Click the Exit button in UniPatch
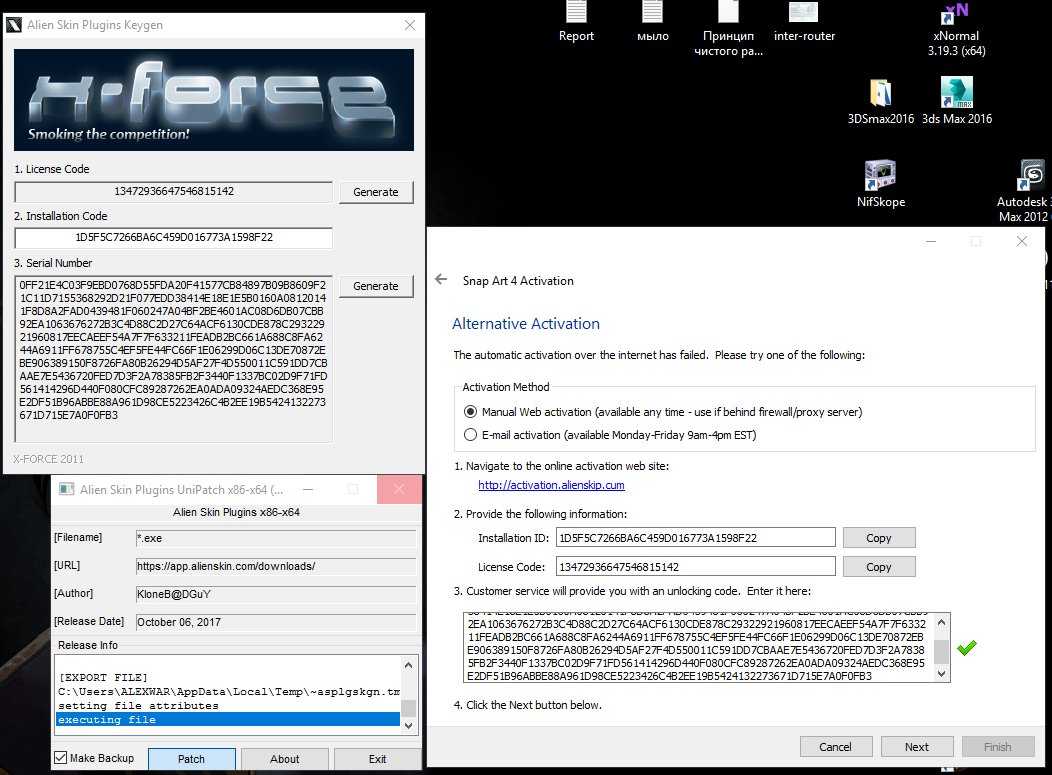The height and width of the screenshot is (775, 1052). [x=377, y=759]
